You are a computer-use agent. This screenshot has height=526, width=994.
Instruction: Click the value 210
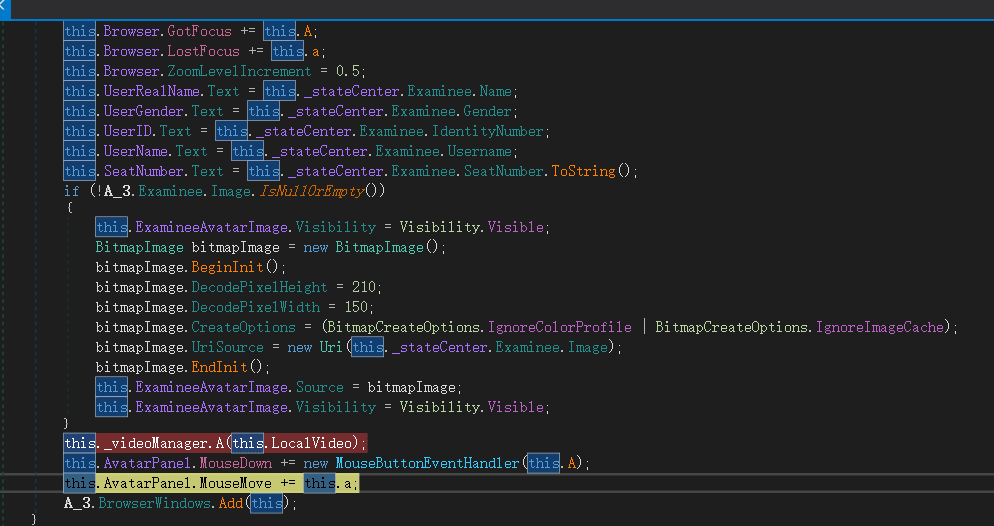click(x=364, y=287)
